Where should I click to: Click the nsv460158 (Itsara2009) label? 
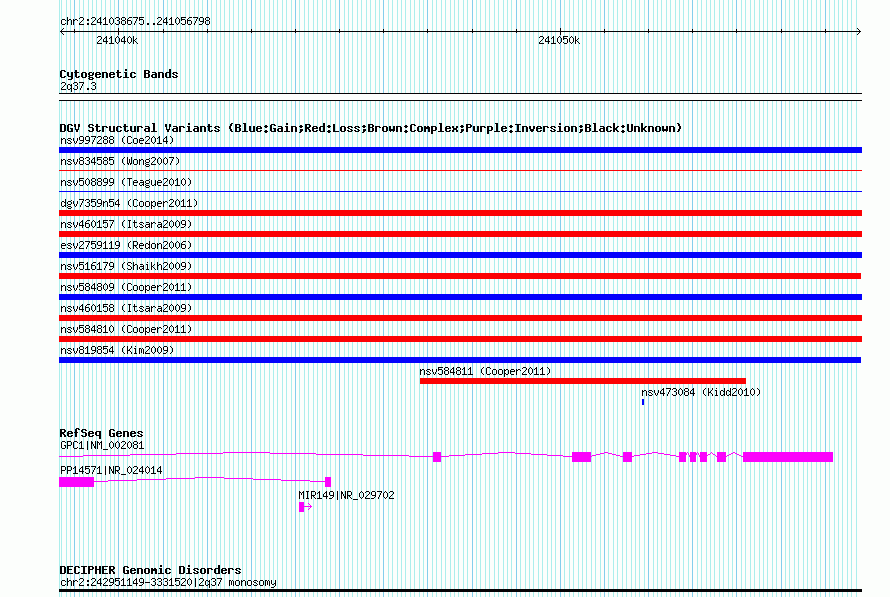126,308
